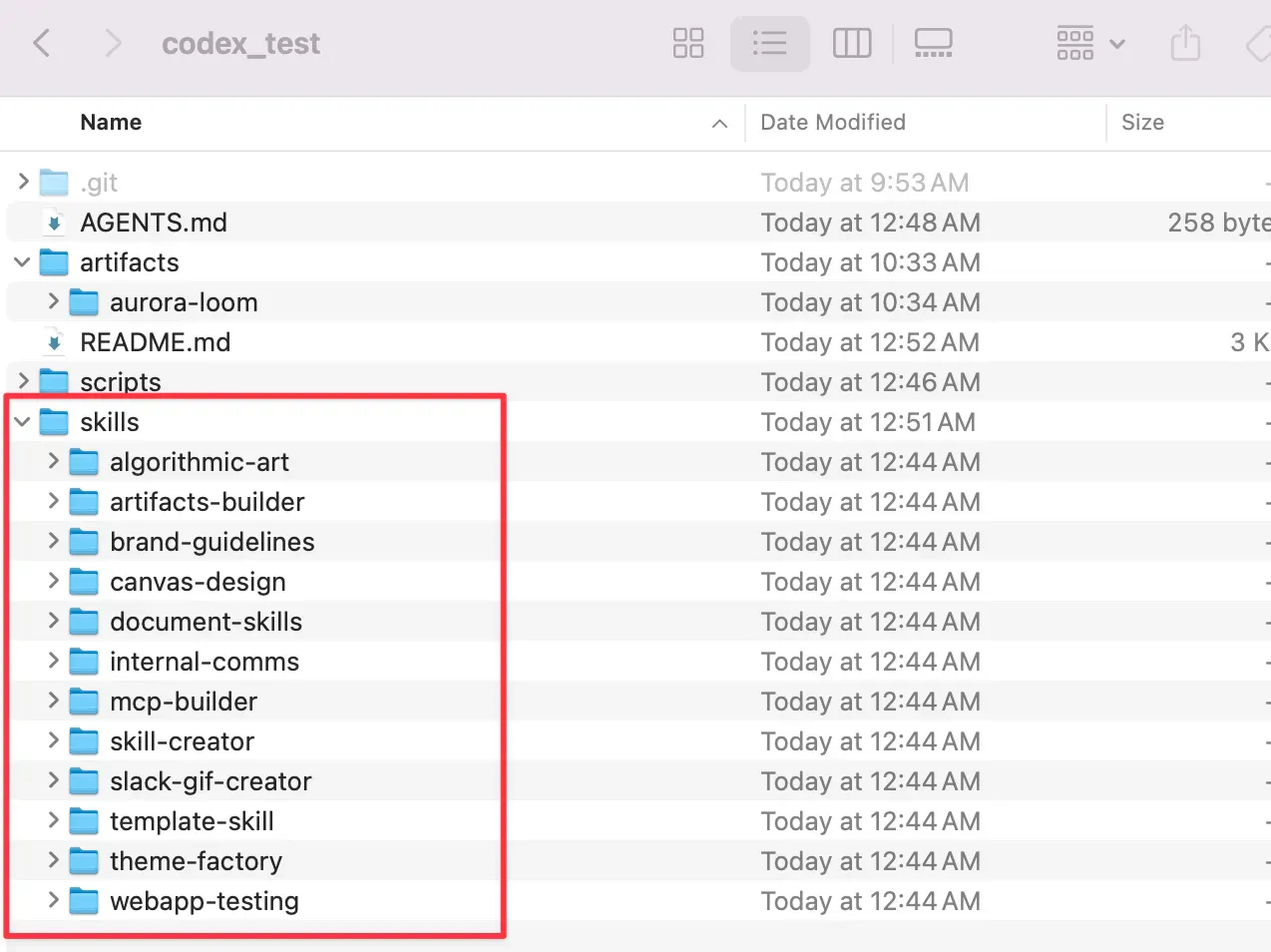The height and width of the screenshot is (952, 1271).
Task: Click the template-skill folder icon
Action: pos(84,821)
